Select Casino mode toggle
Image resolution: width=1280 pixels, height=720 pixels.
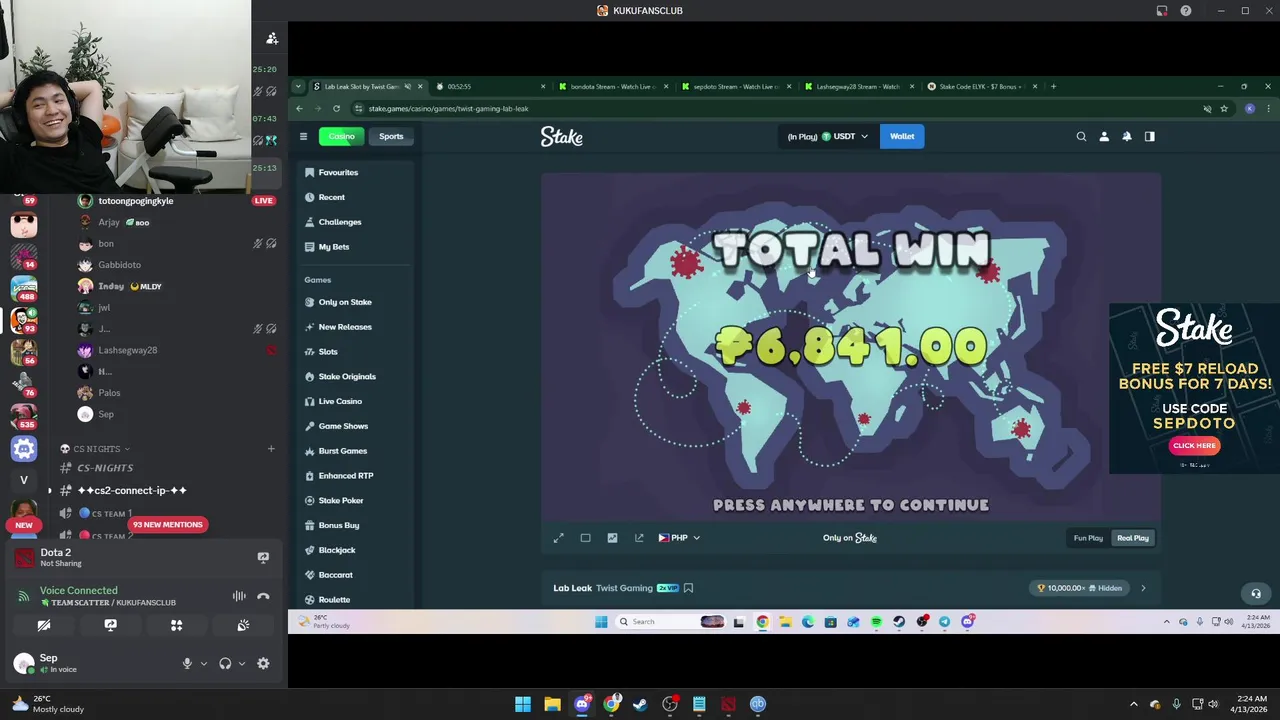click(x=342, y=136)
